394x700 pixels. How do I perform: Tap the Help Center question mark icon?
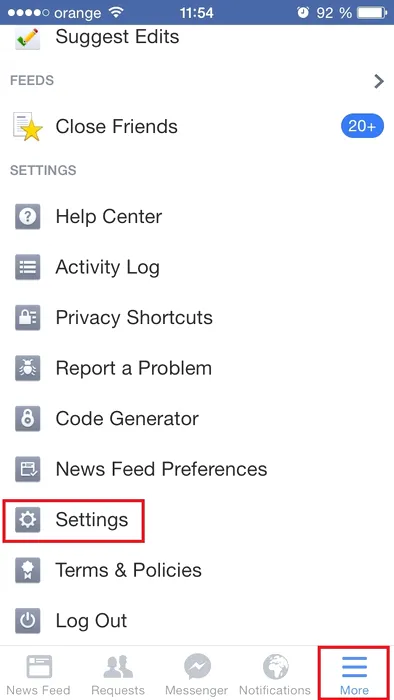coord(28,217)
